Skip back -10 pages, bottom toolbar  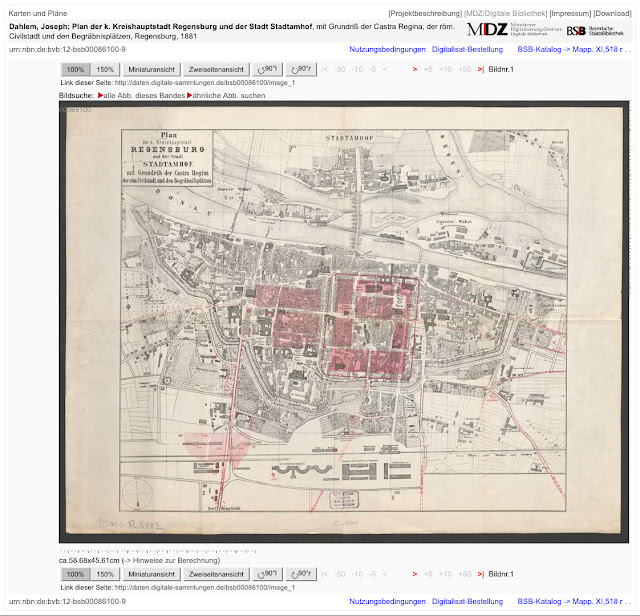point(357,574)
